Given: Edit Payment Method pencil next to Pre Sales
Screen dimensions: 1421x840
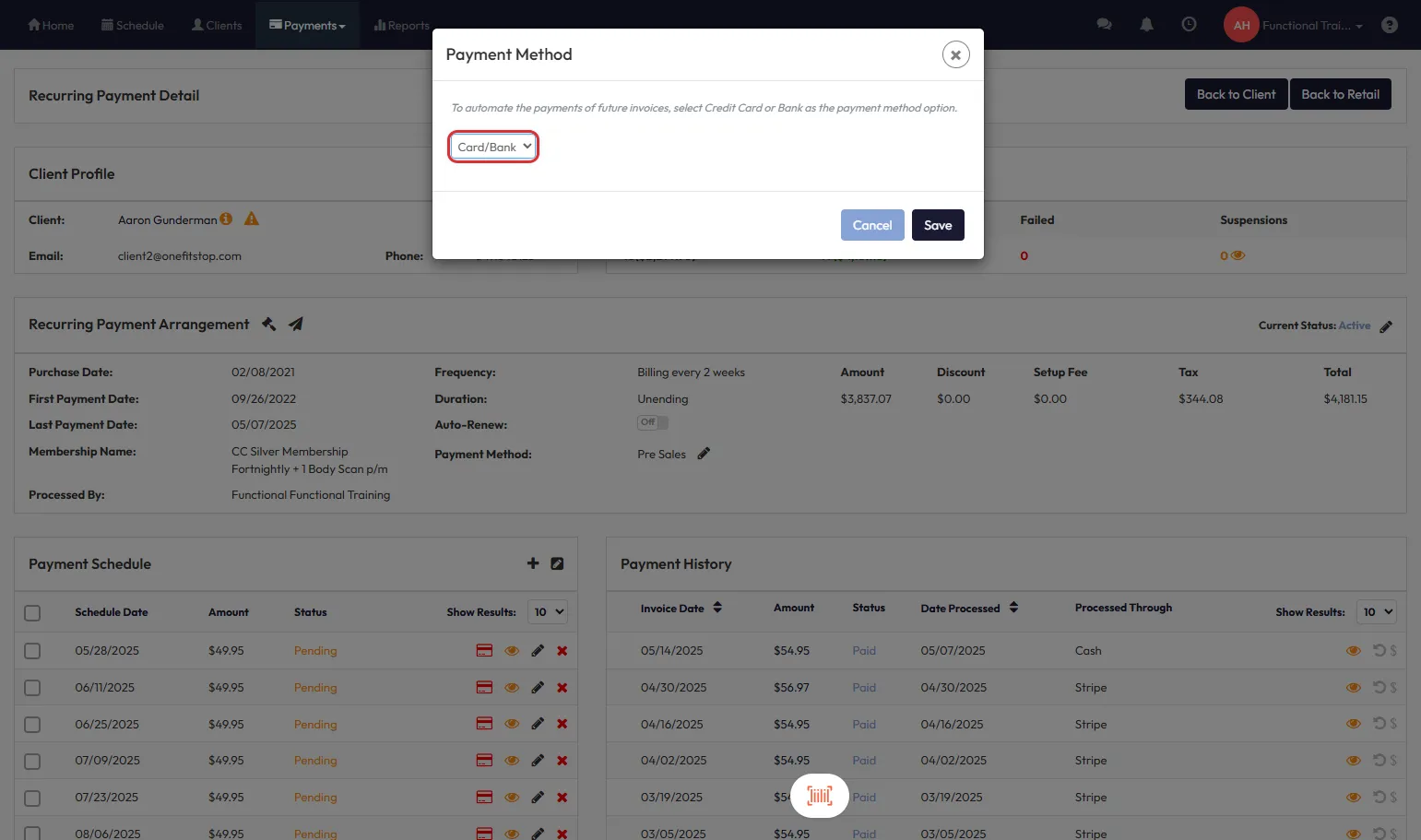Looking at the screenshot, I should [704, 454].
